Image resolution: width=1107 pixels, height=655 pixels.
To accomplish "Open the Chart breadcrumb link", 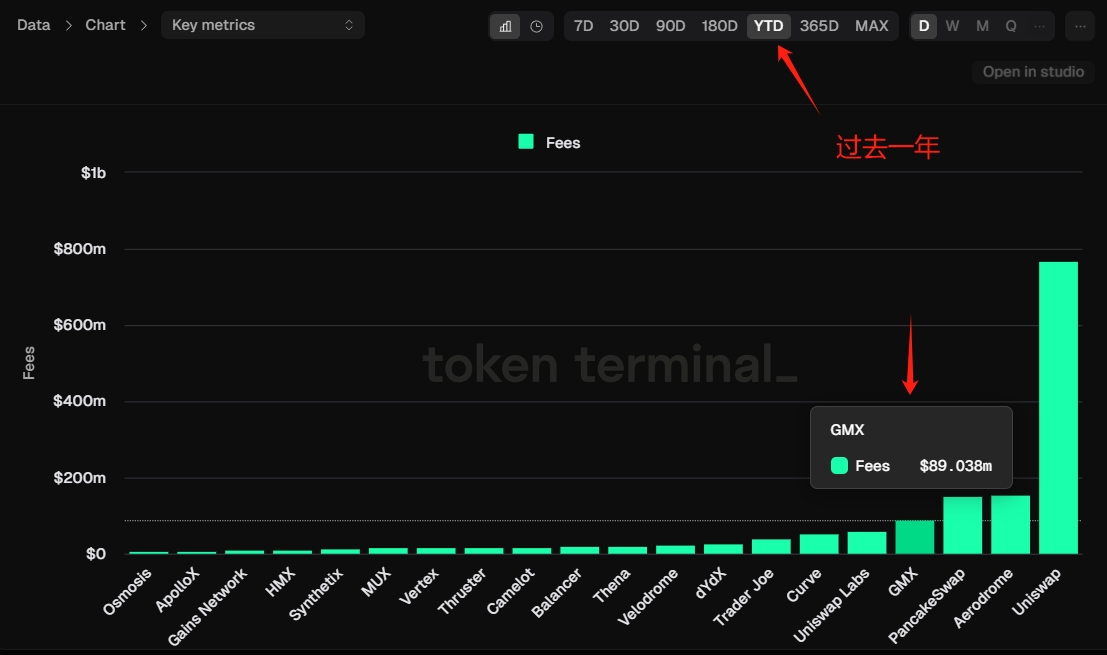I will point(105,25).
